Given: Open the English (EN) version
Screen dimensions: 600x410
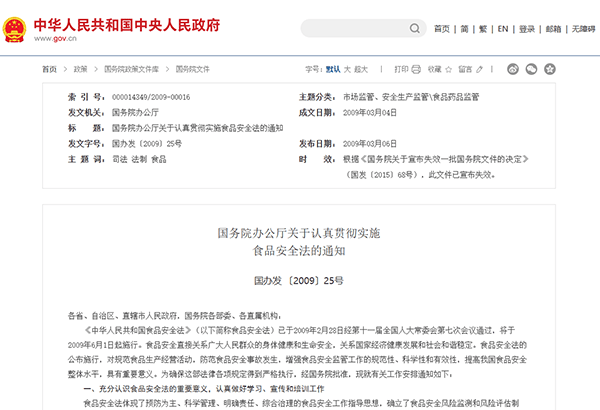Looking at the screenshot, I should click(503, 29).
